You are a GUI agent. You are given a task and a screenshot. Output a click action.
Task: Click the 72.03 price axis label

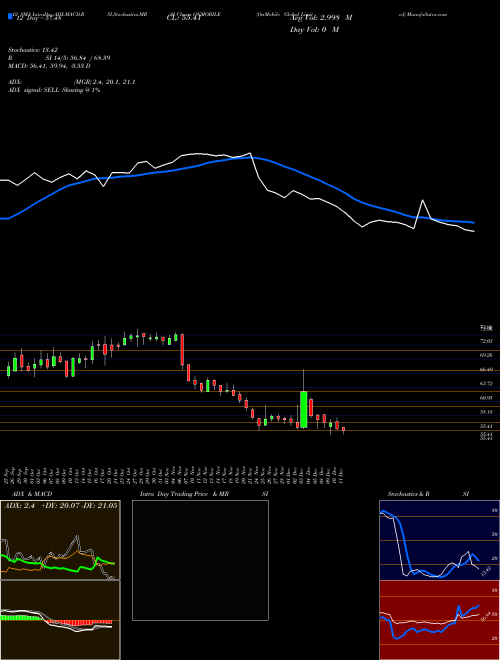[486, 341]
